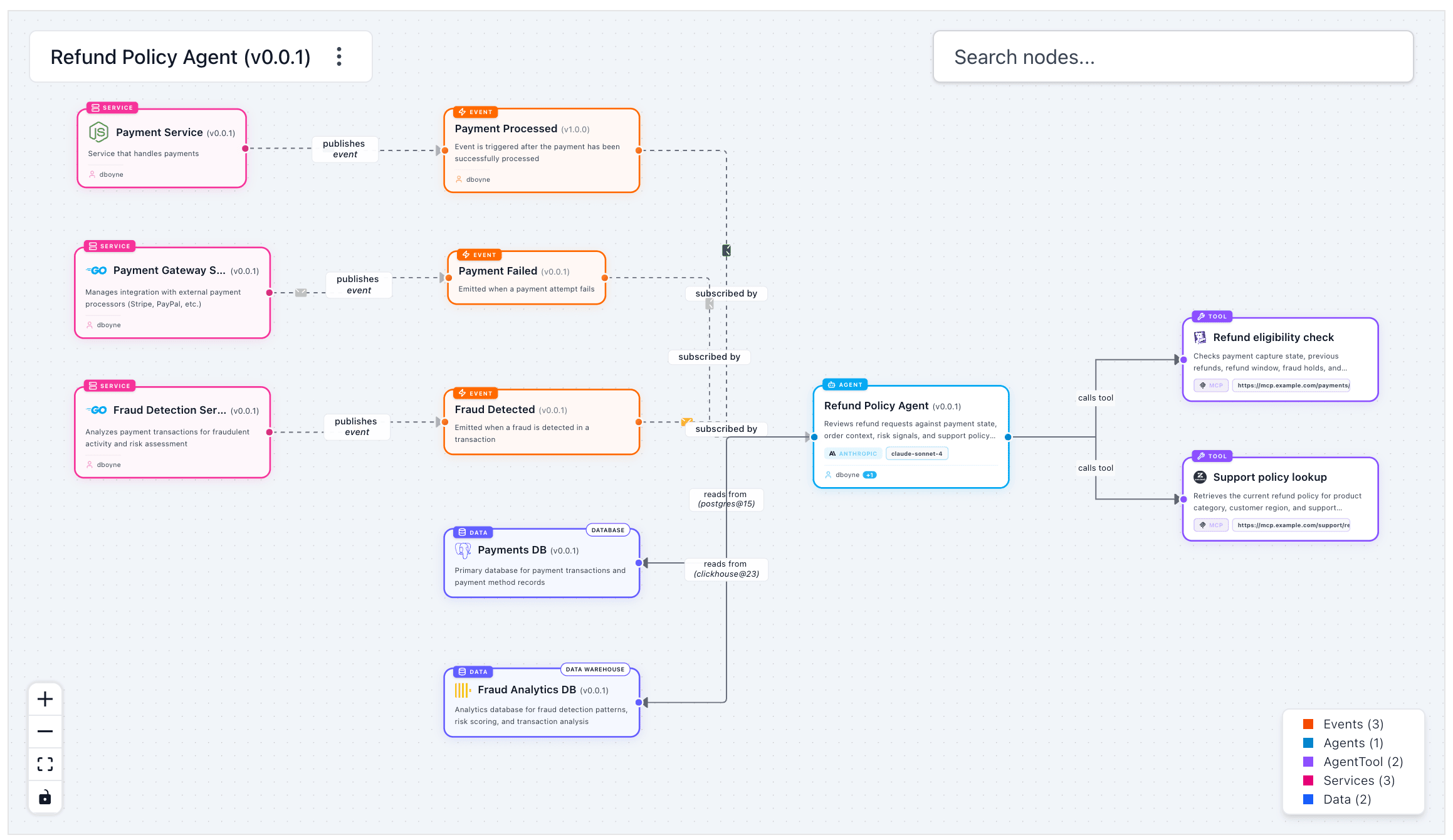Open the Payment Gateway S... node title

(169, 270)
